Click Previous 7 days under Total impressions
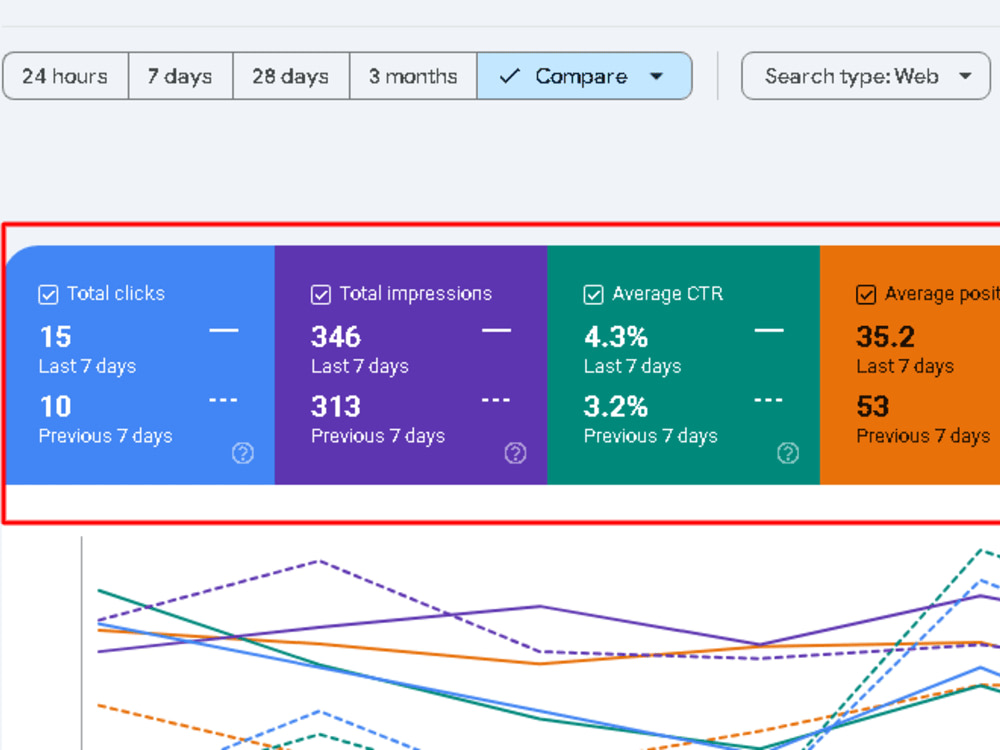The width and height of the screenshot is (1000, 750). (x=378, y=436)
